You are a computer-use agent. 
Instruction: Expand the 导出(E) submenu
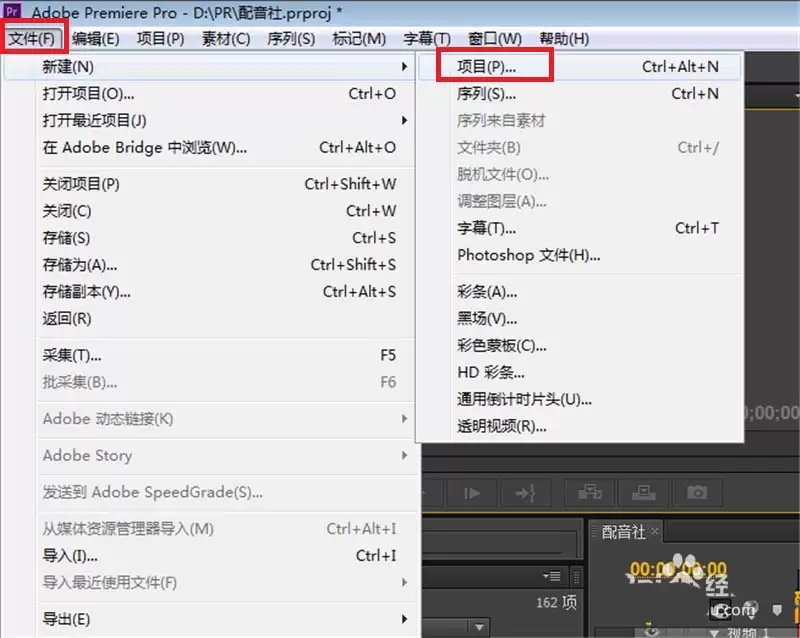(x=405, y=619)
